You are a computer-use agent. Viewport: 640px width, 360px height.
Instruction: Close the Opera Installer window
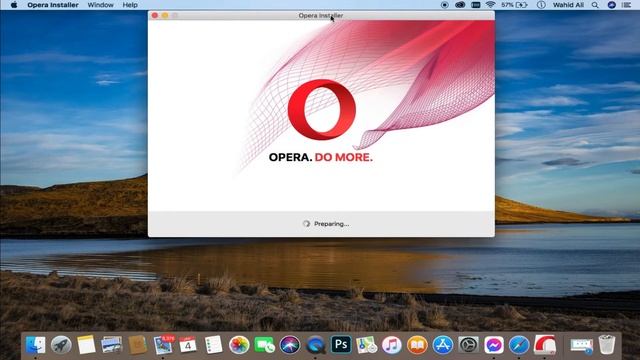point(155,16)
